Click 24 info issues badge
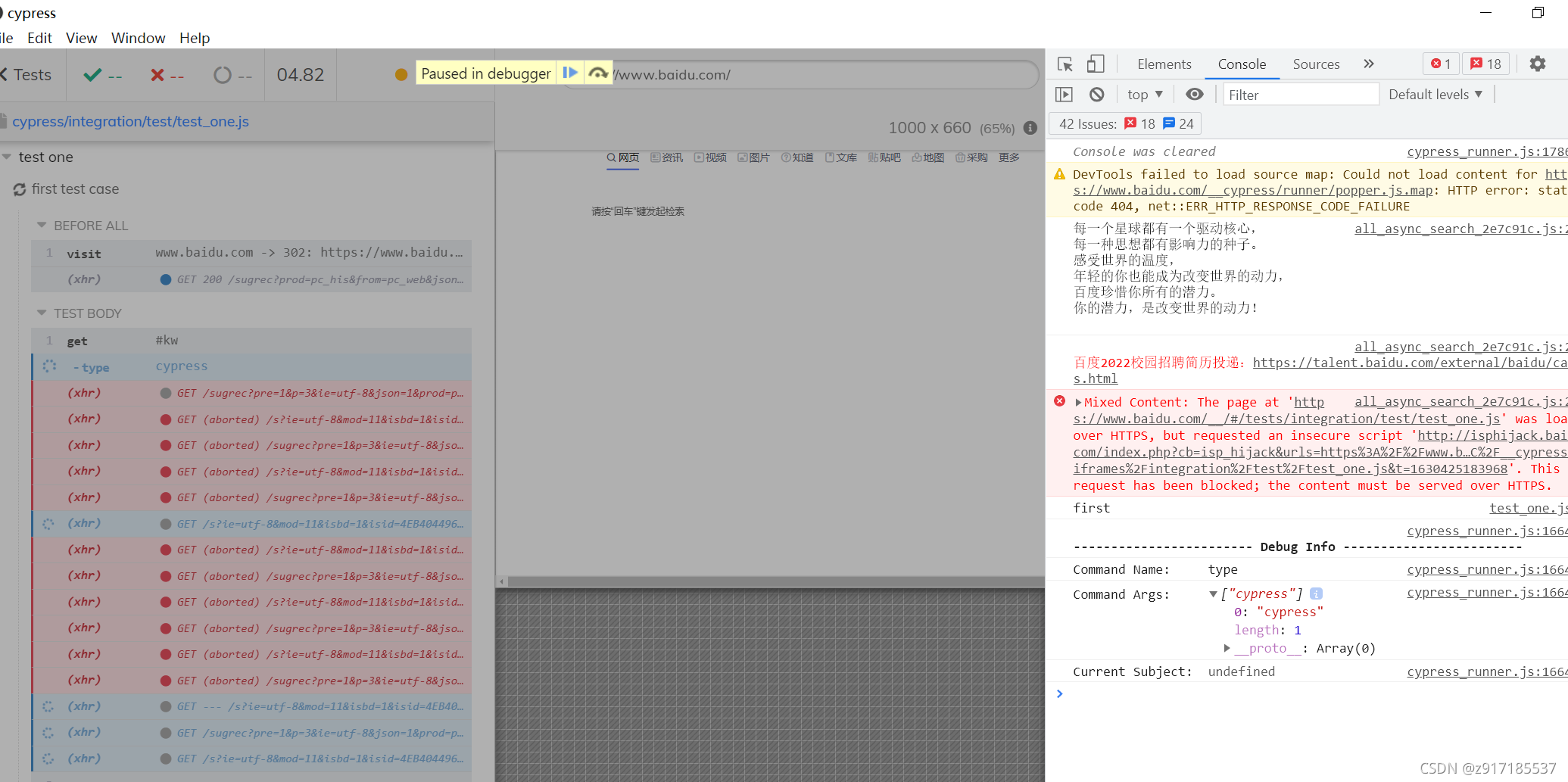Screen dimensions: 1568x782 pyautogui.click(x=1179, y=124)
